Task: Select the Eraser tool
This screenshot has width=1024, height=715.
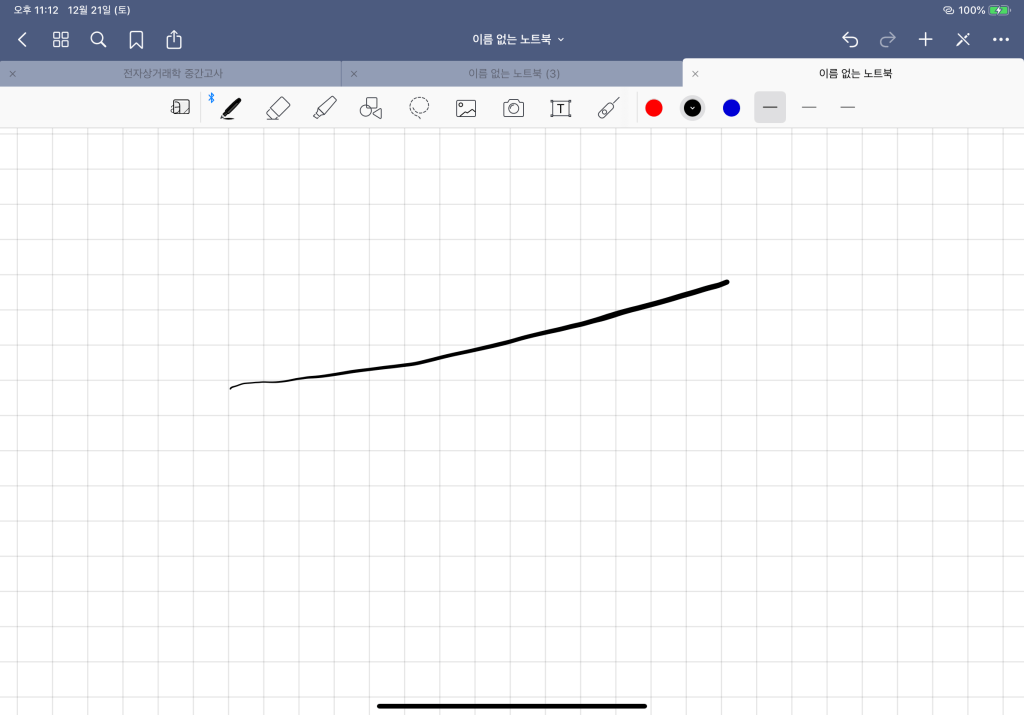Action: tap(278, 108)
